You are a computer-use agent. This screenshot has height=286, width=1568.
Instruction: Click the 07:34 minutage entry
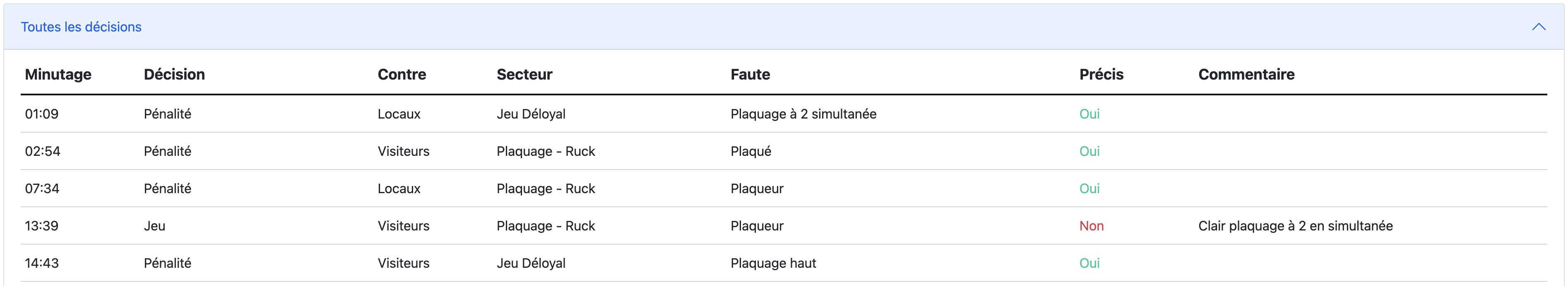pyautogui.click(x=42, y=189)
